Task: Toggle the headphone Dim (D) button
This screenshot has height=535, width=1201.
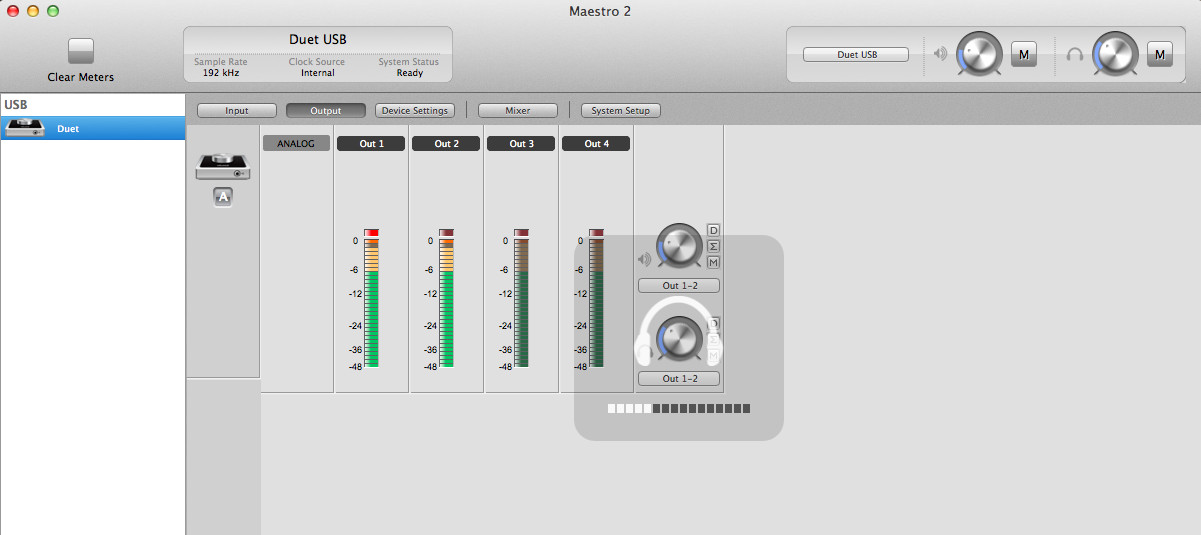Action: (x=713, y=323)
